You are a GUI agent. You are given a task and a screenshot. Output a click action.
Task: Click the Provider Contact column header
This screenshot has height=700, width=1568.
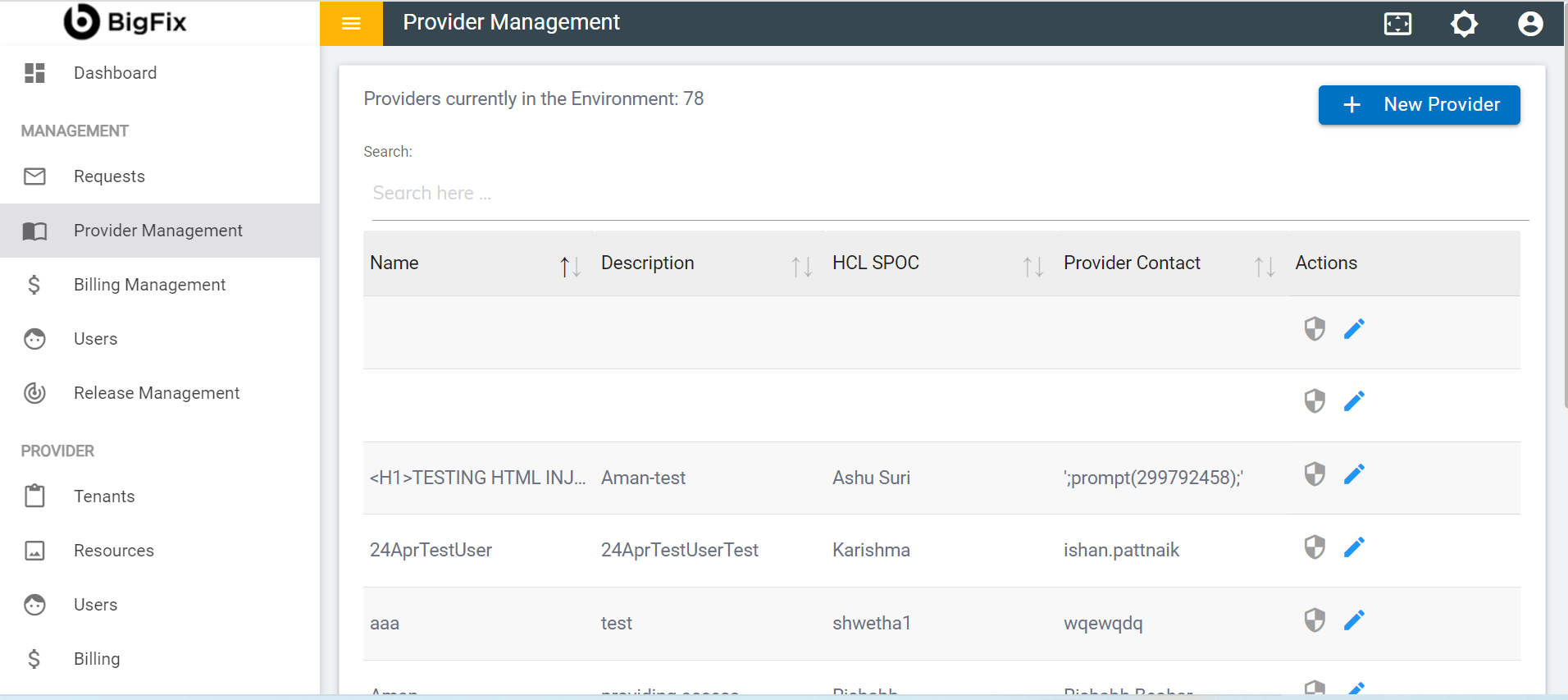[x=1173, y=263]
